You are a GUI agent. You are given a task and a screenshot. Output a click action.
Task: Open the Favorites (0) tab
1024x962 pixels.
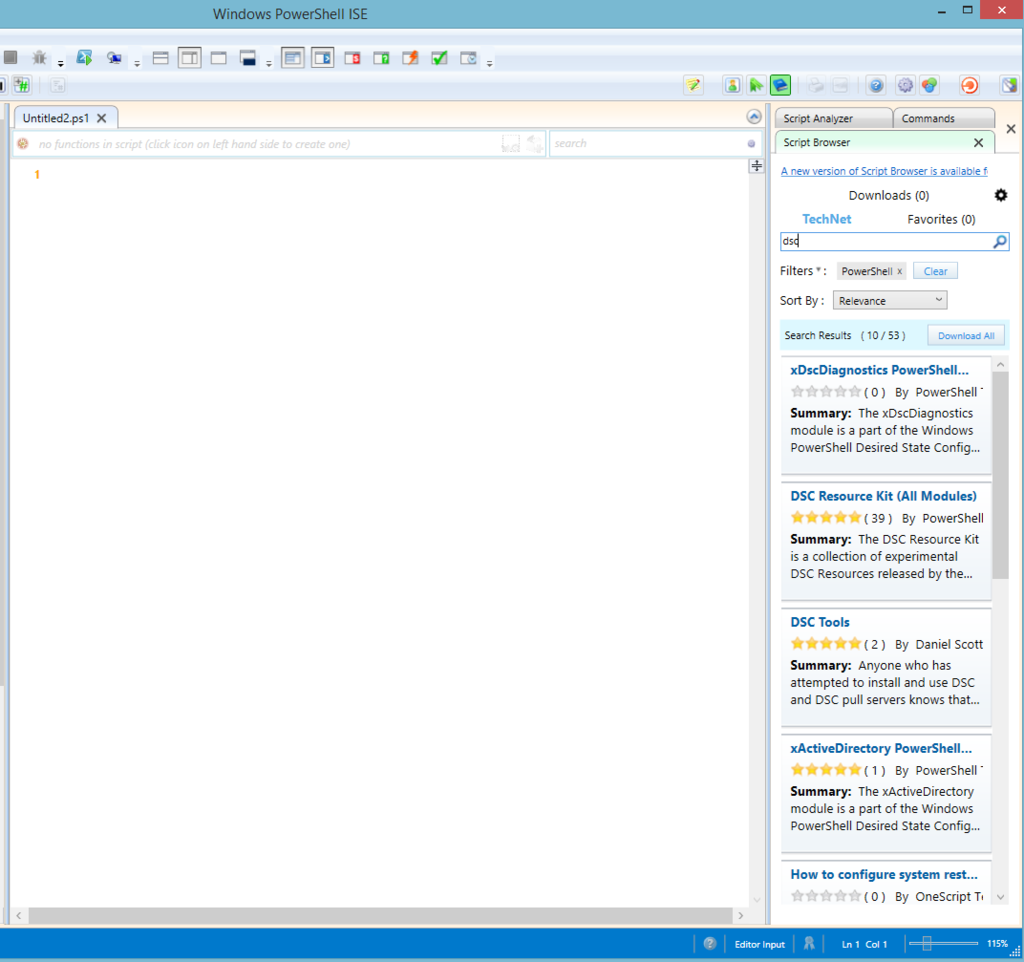(x=941, y=219)
